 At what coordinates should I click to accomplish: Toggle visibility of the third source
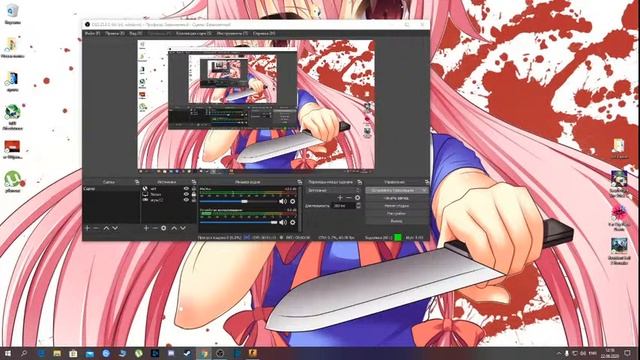pos(186,200)
